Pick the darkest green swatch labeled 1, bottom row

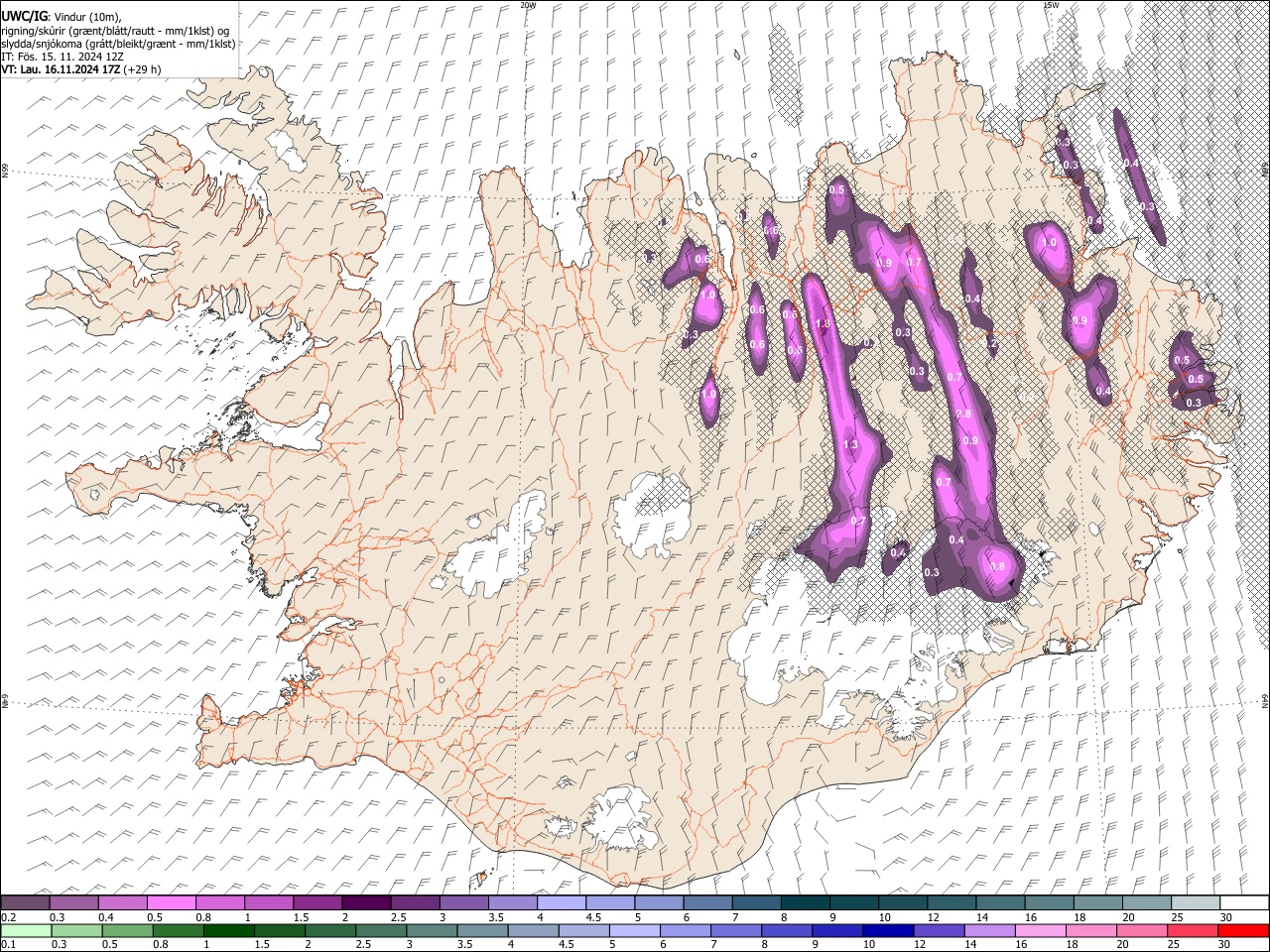tap(228, 930)
